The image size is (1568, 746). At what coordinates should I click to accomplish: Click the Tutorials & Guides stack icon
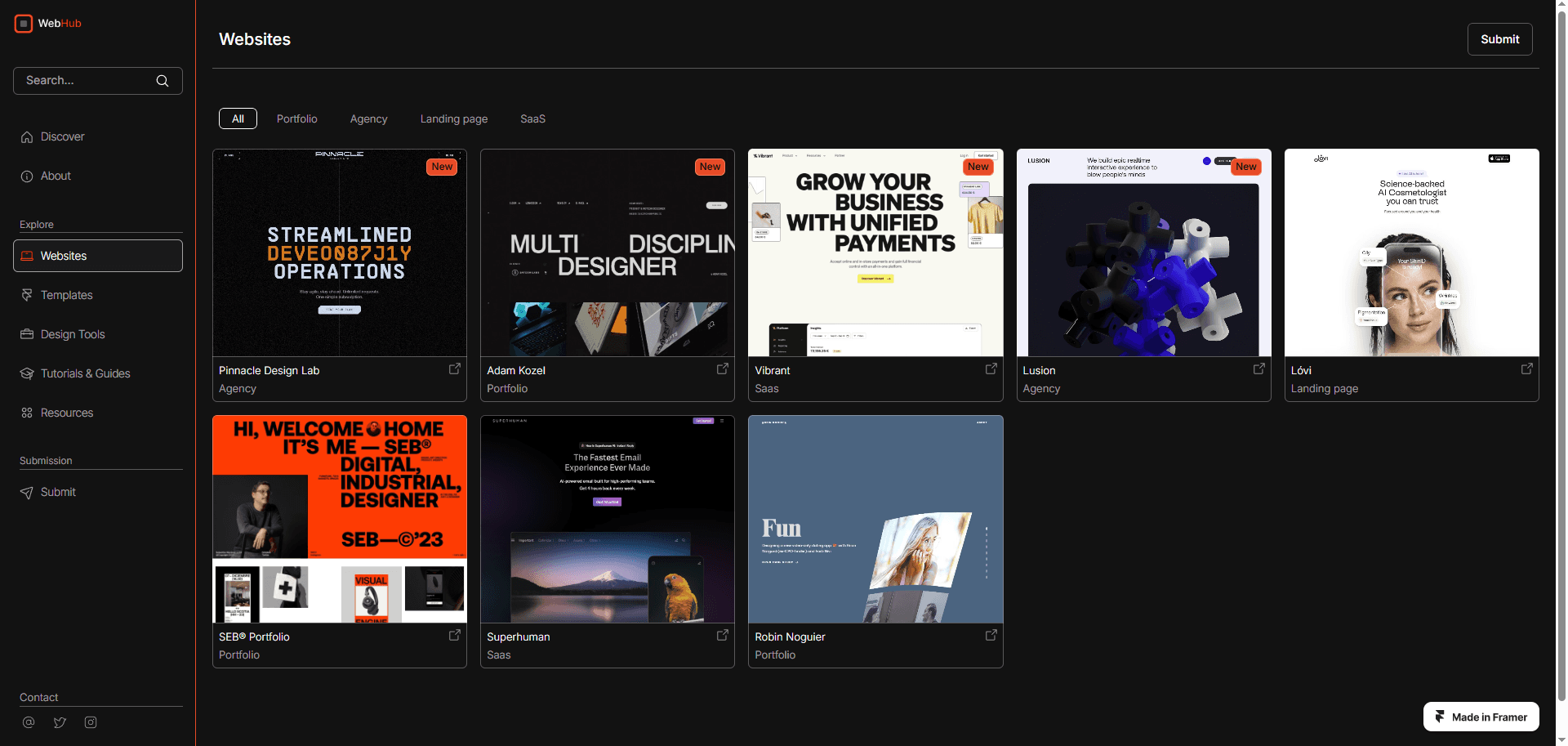(27, 373)
